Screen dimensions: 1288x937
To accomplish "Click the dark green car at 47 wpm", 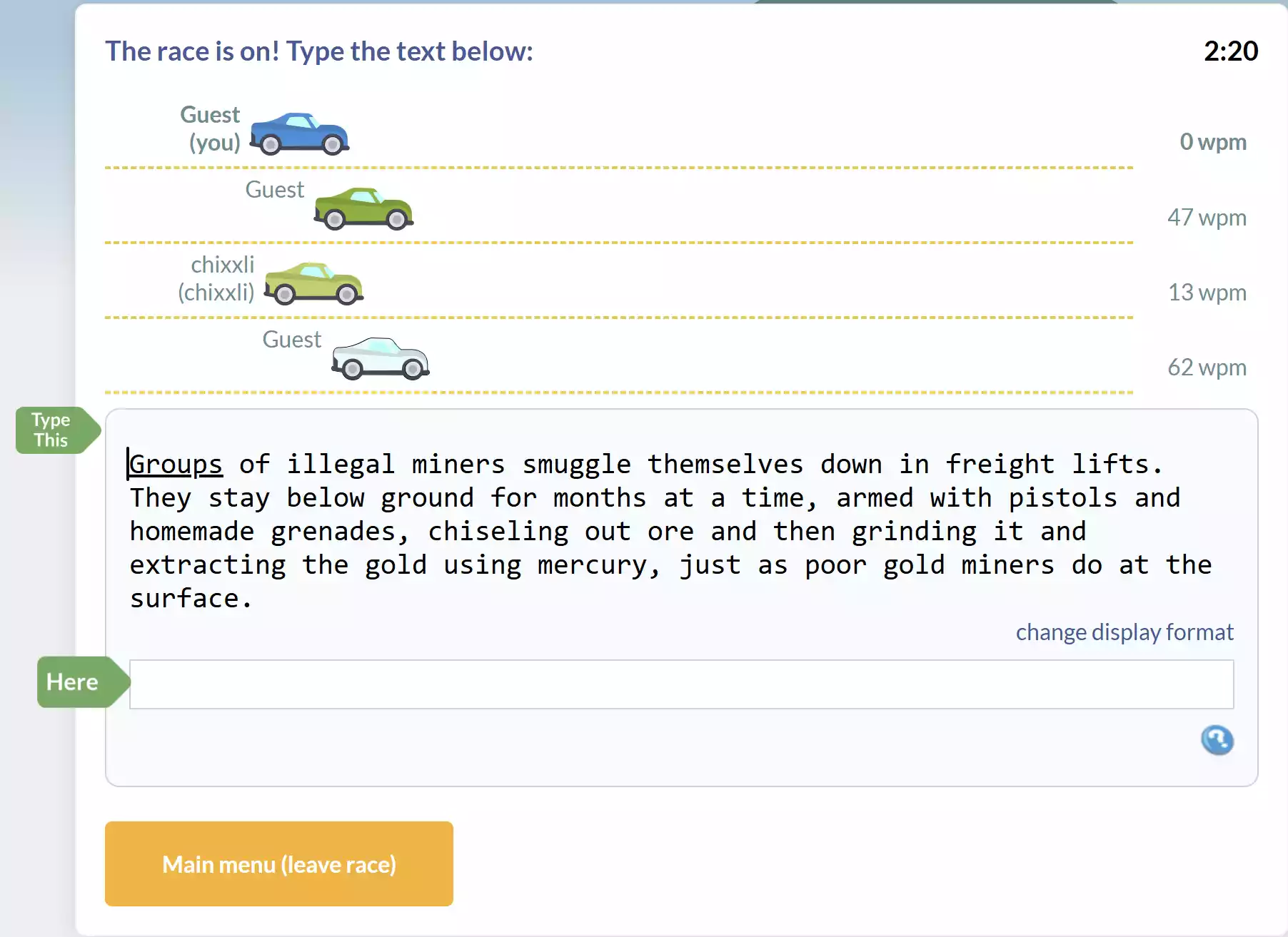I will coord(363,208).
